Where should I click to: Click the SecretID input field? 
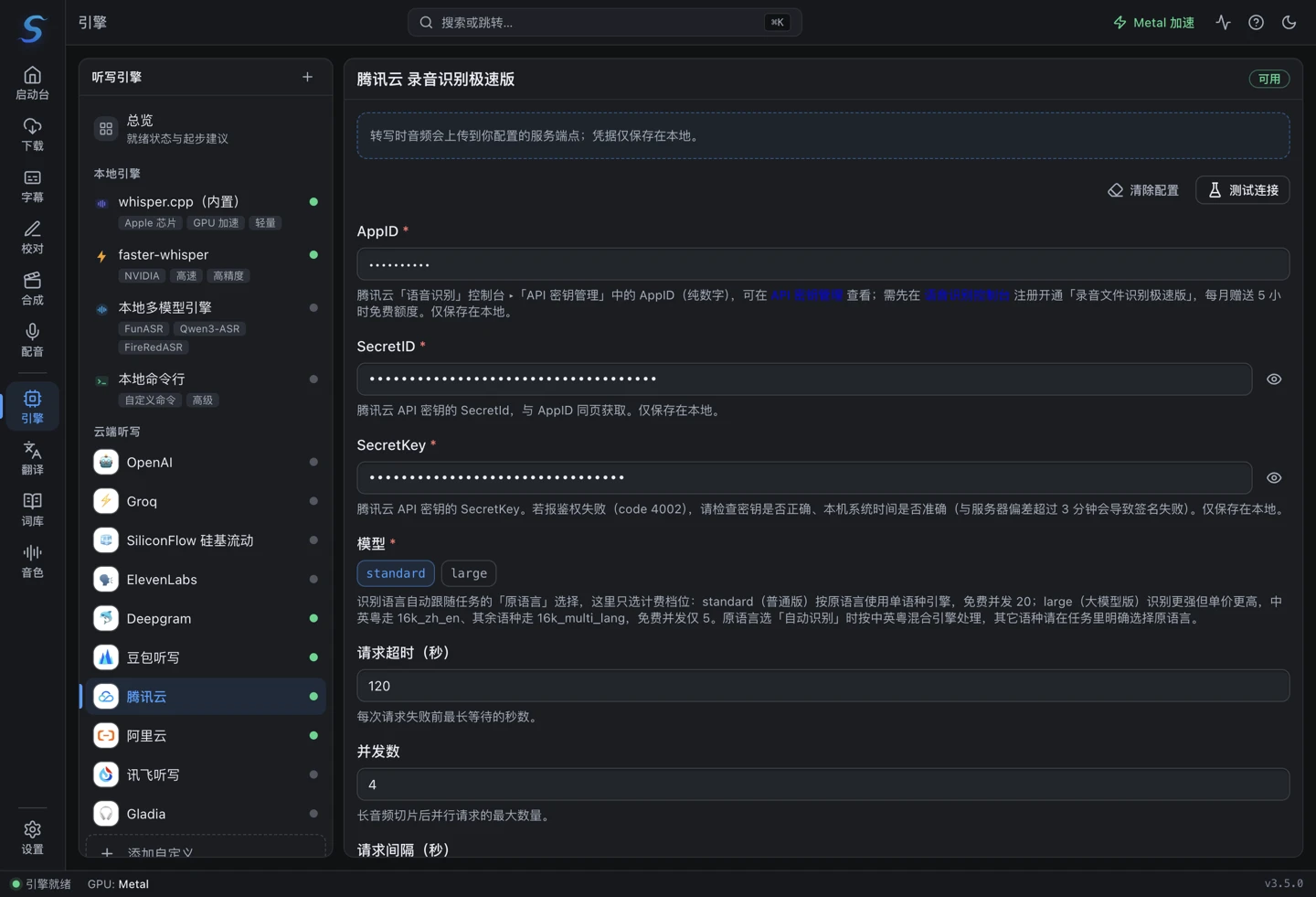pyautogui.click(x=804, y=379)
